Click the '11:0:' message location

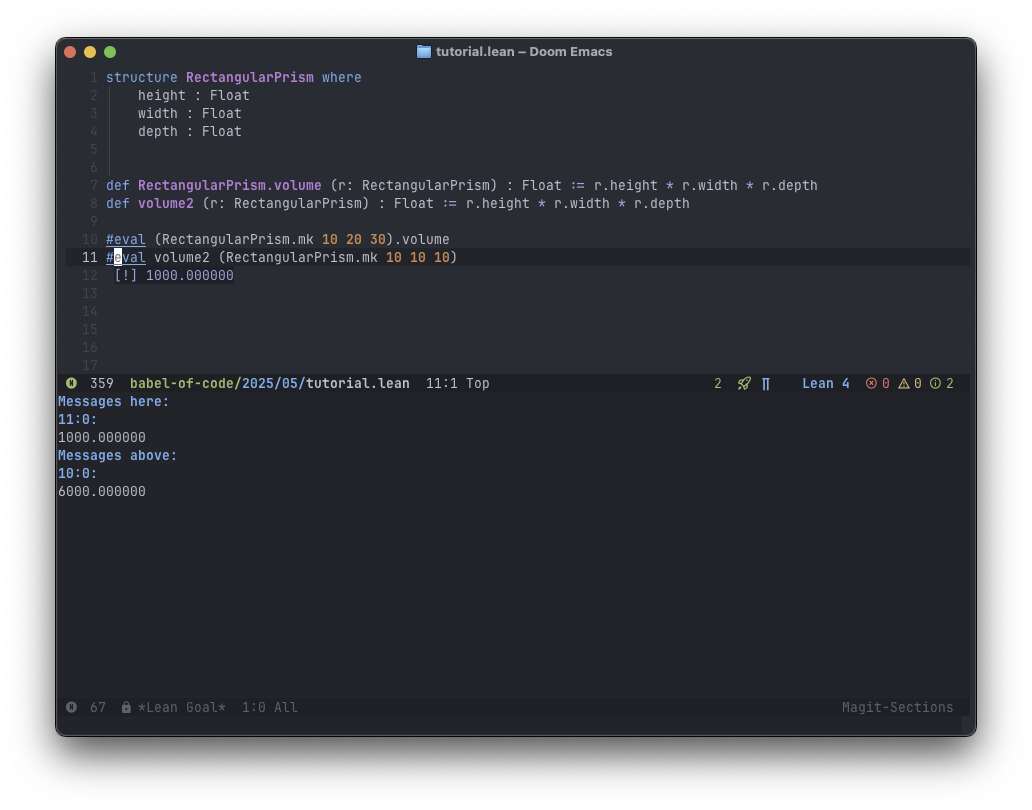[x=78, y=419]
